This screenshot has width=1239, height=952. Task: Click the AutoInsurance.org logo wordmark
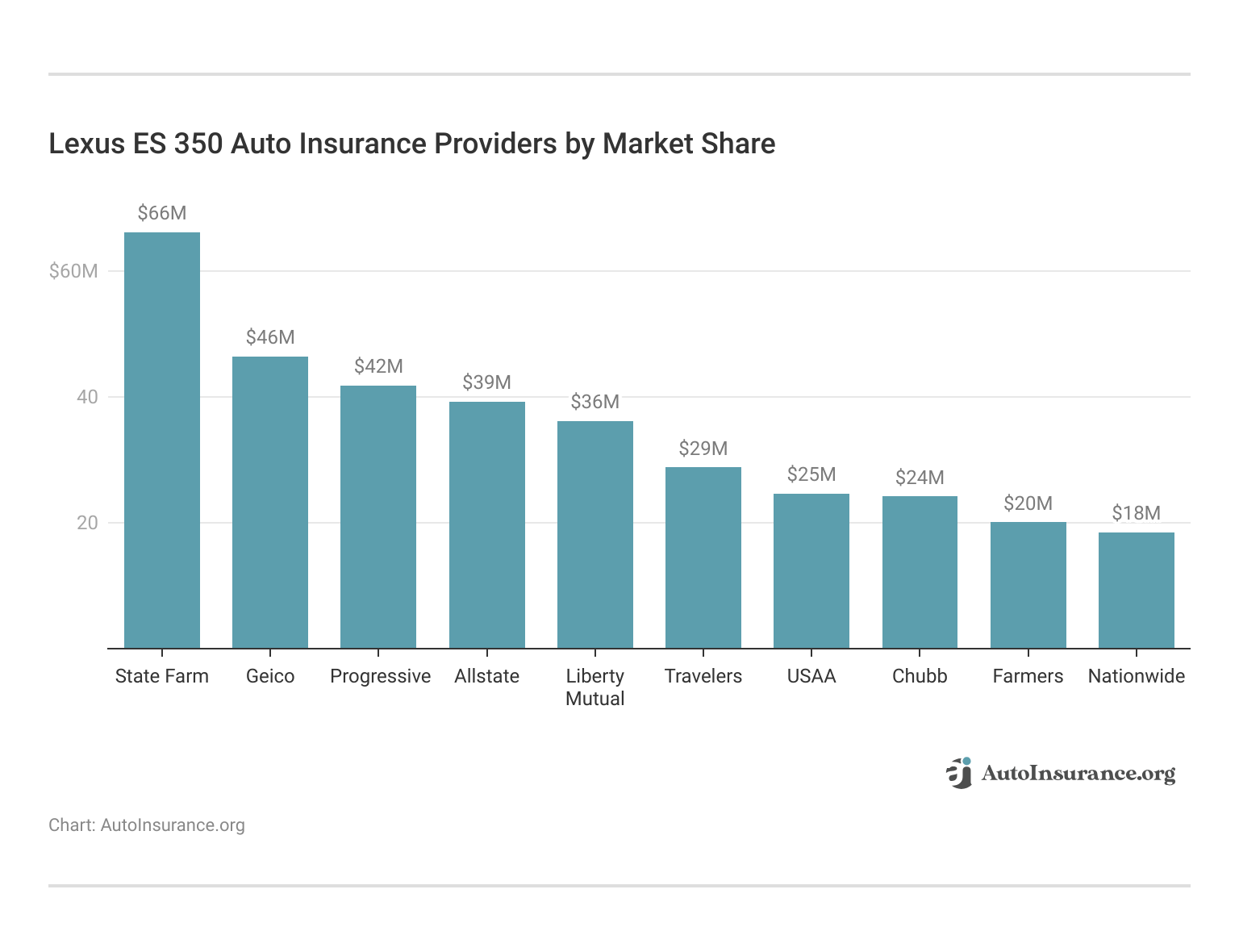(x=1078, y=774)
